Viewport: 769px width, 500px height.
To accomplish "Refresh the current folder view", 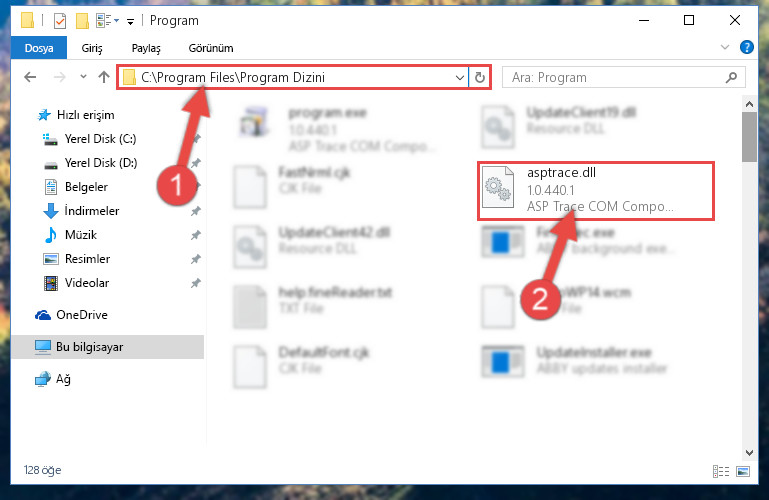I will tap(480, 77).
